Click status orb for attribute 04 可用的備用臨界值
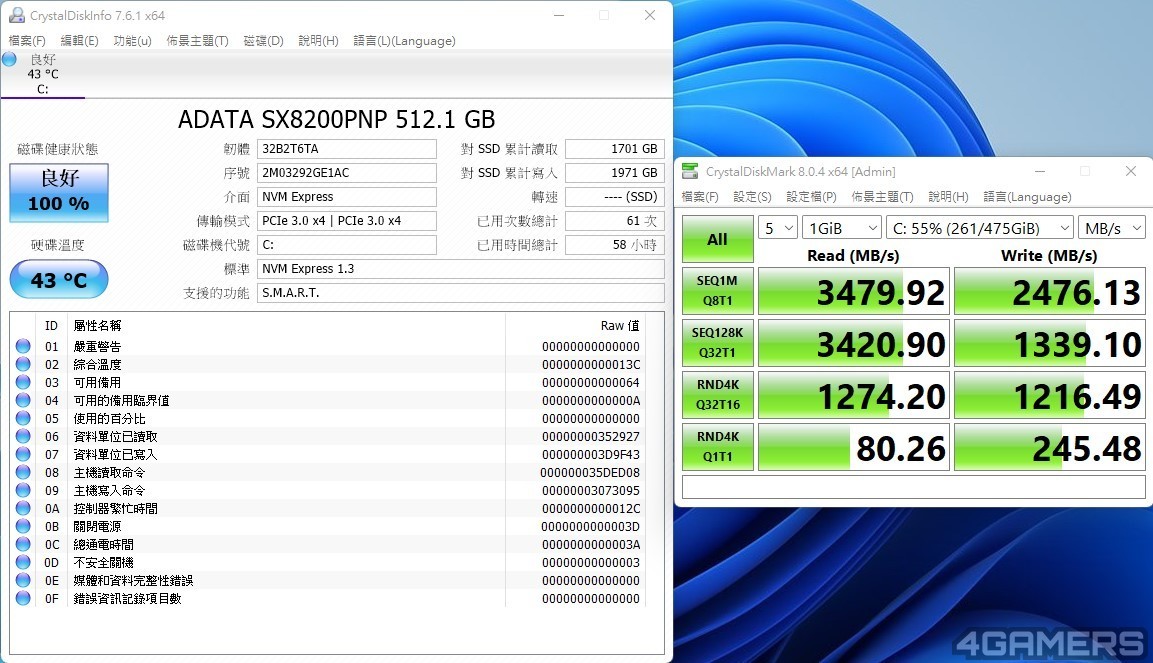Image resolution: width=1153 pixels, height=663 pixels. point(23,400)
